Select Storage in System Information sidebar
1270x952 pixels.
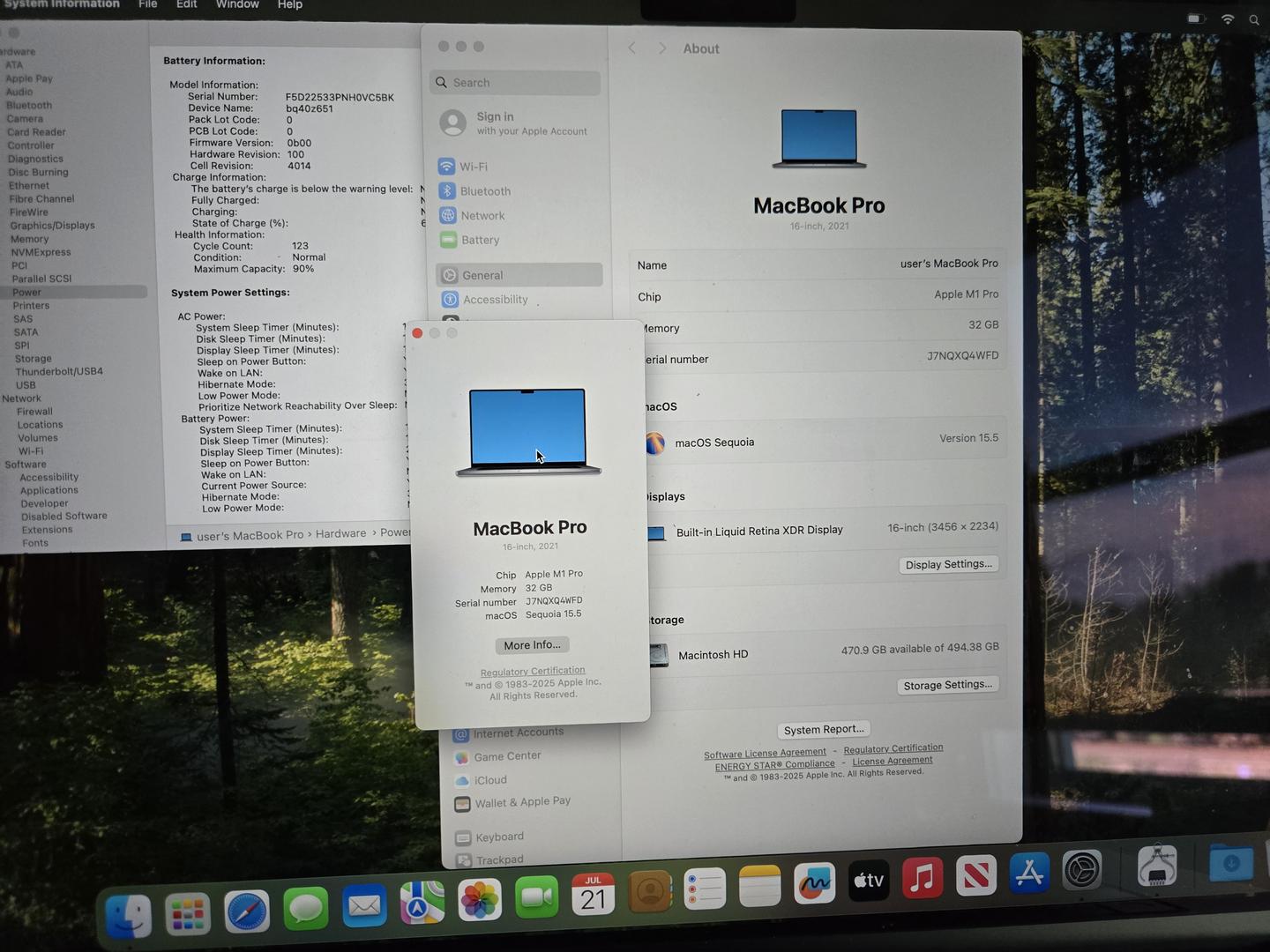tap(34, 359)
